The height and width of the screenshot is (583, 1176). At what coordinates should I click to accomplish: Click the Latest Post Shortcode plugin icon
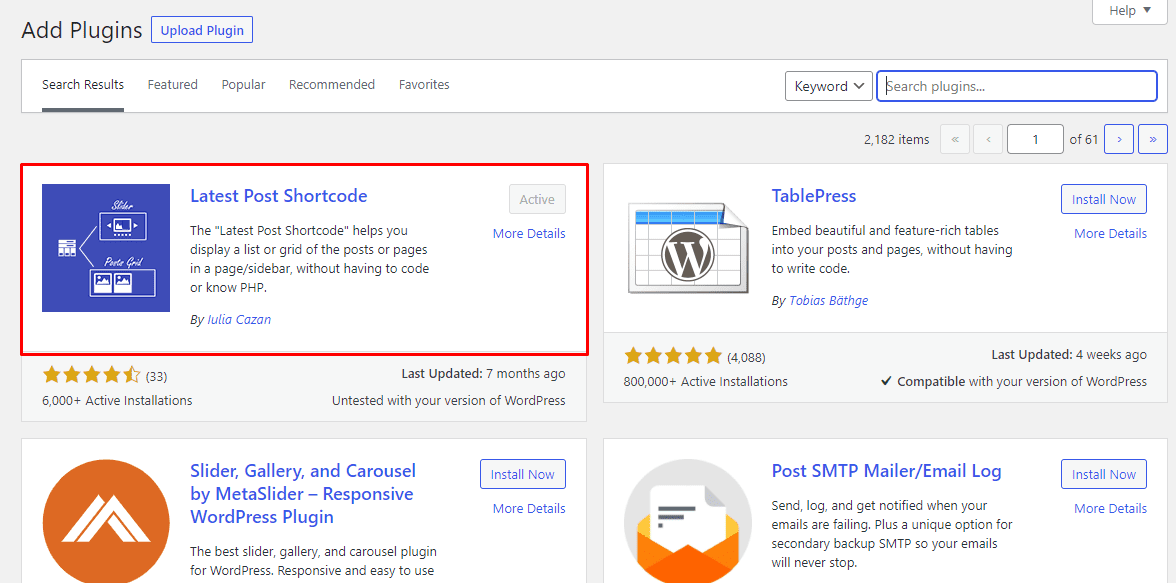coord(106,248)
